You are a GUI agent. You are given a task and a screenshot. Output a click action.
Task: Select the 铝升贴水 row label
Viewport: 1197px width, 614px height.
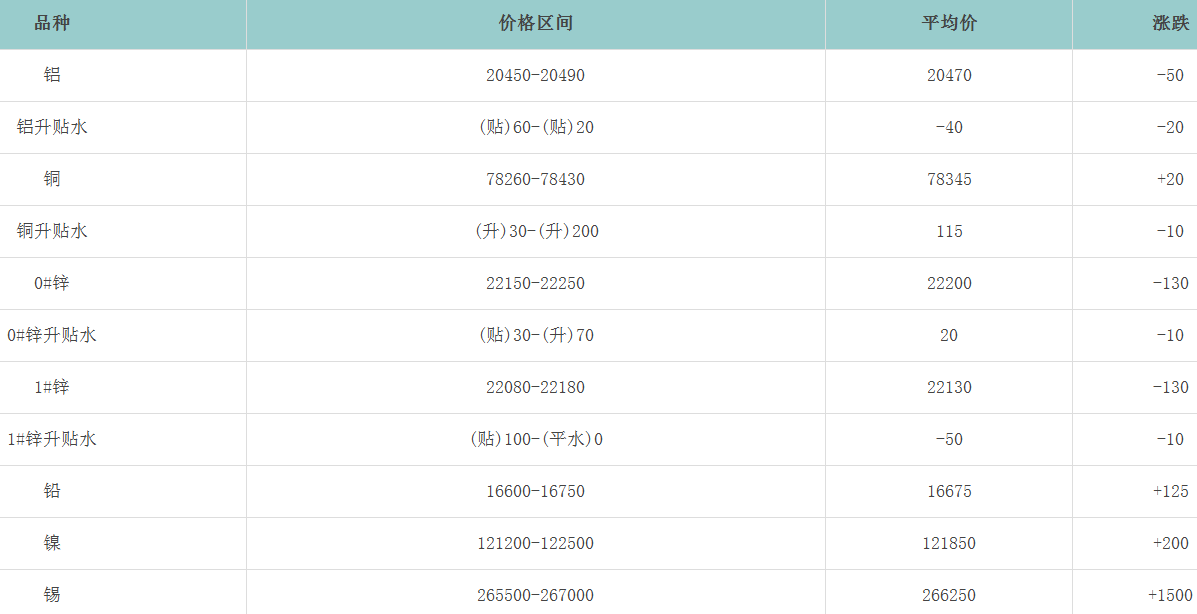pyautogui.click(x=52, y=127)
